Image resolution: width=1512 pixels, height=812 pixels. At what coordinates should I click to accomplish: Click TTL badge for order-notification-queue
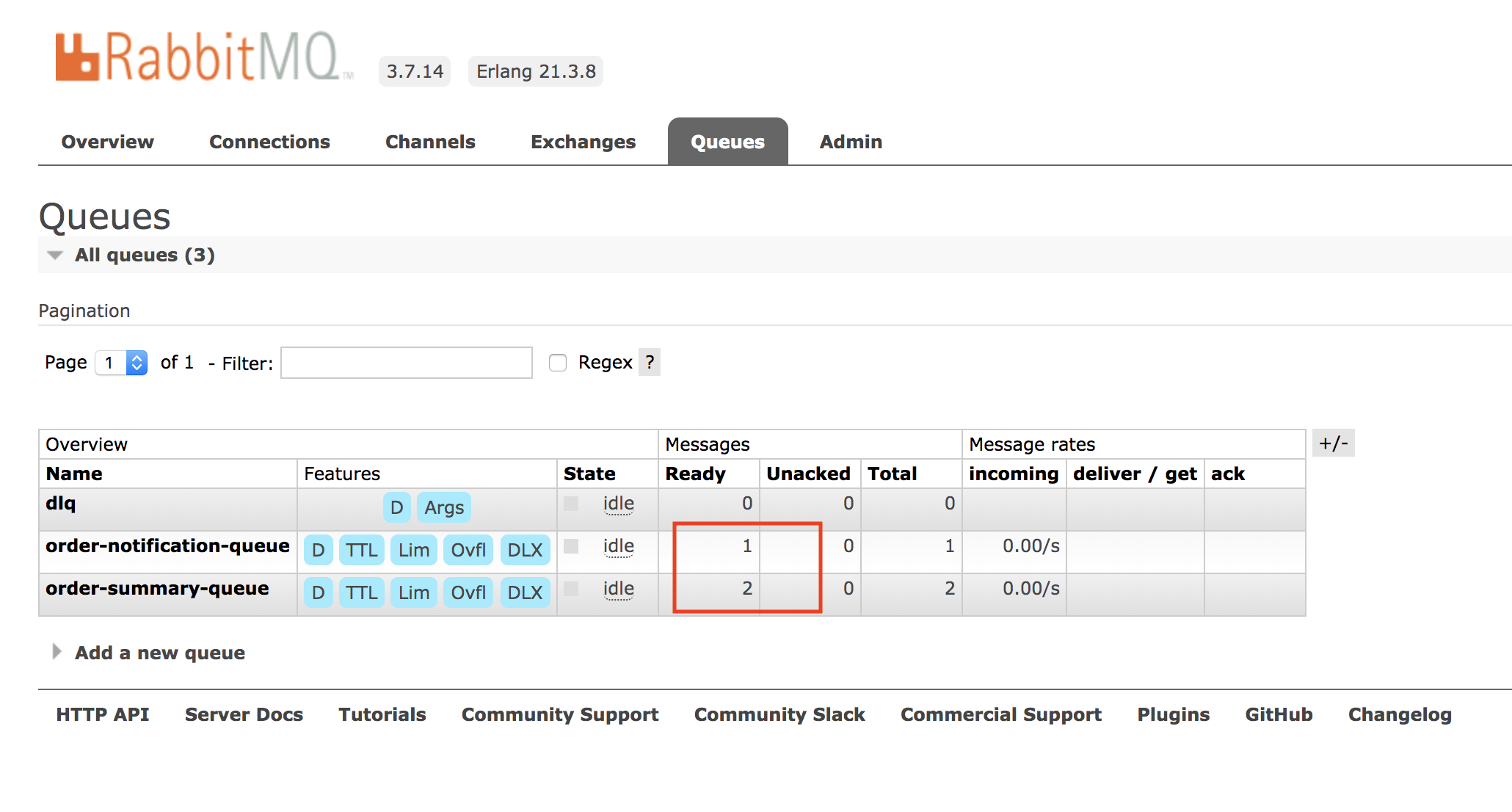point(362,550)
